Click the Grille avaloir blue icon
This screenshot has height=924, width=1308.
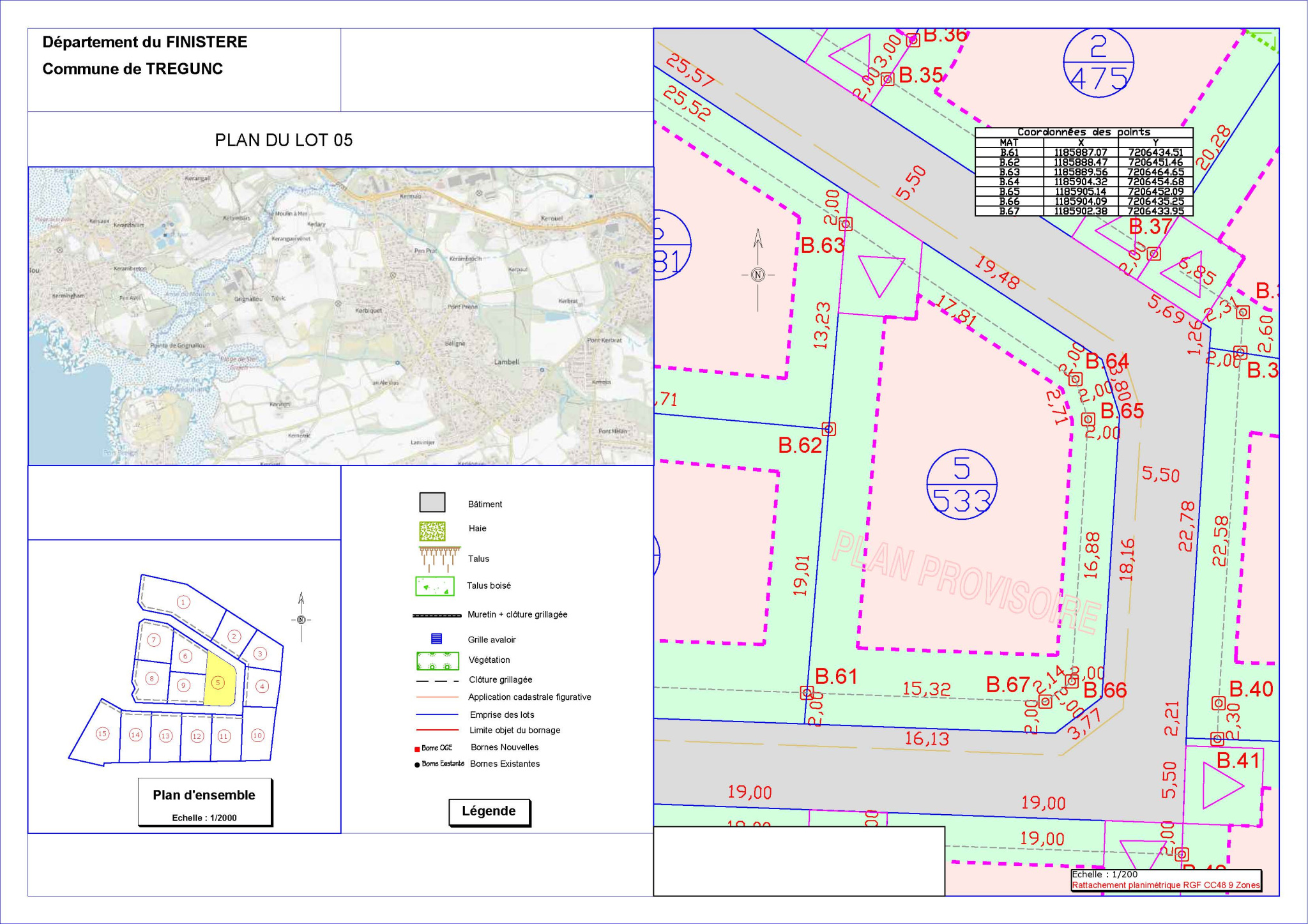[437, 639]
